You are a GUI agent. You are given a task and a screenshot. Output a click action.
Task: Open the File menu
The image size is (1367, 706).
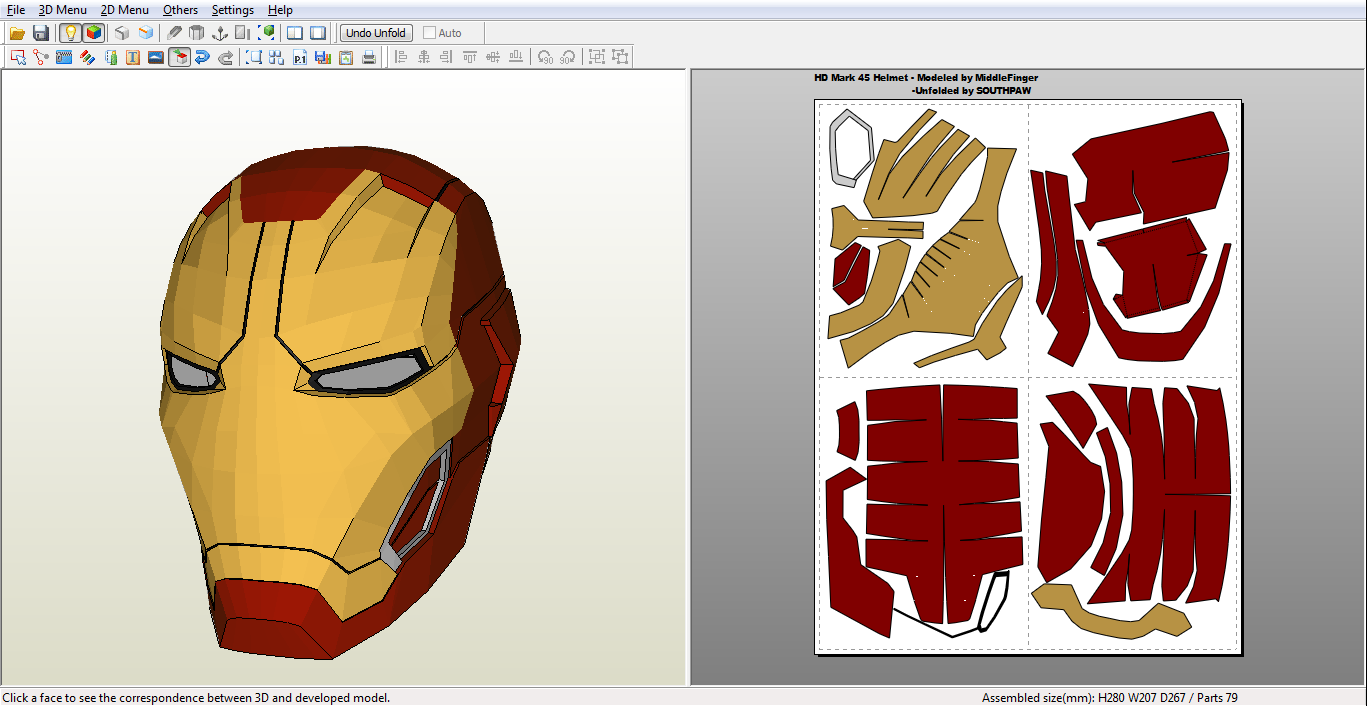[16, 10]
